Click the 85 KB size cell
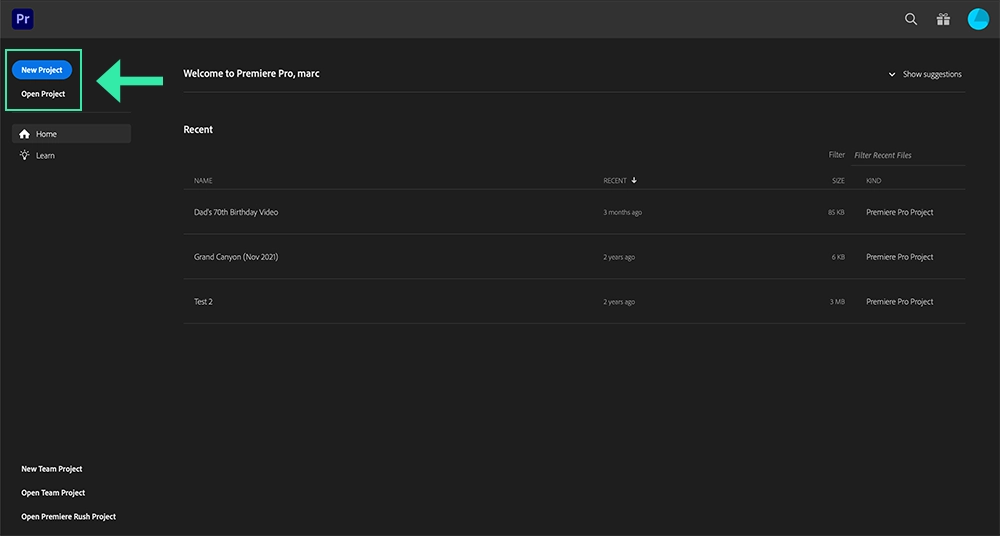This screenshot has height=536, width=1000. pyautogui.click(x=836, y=212)
